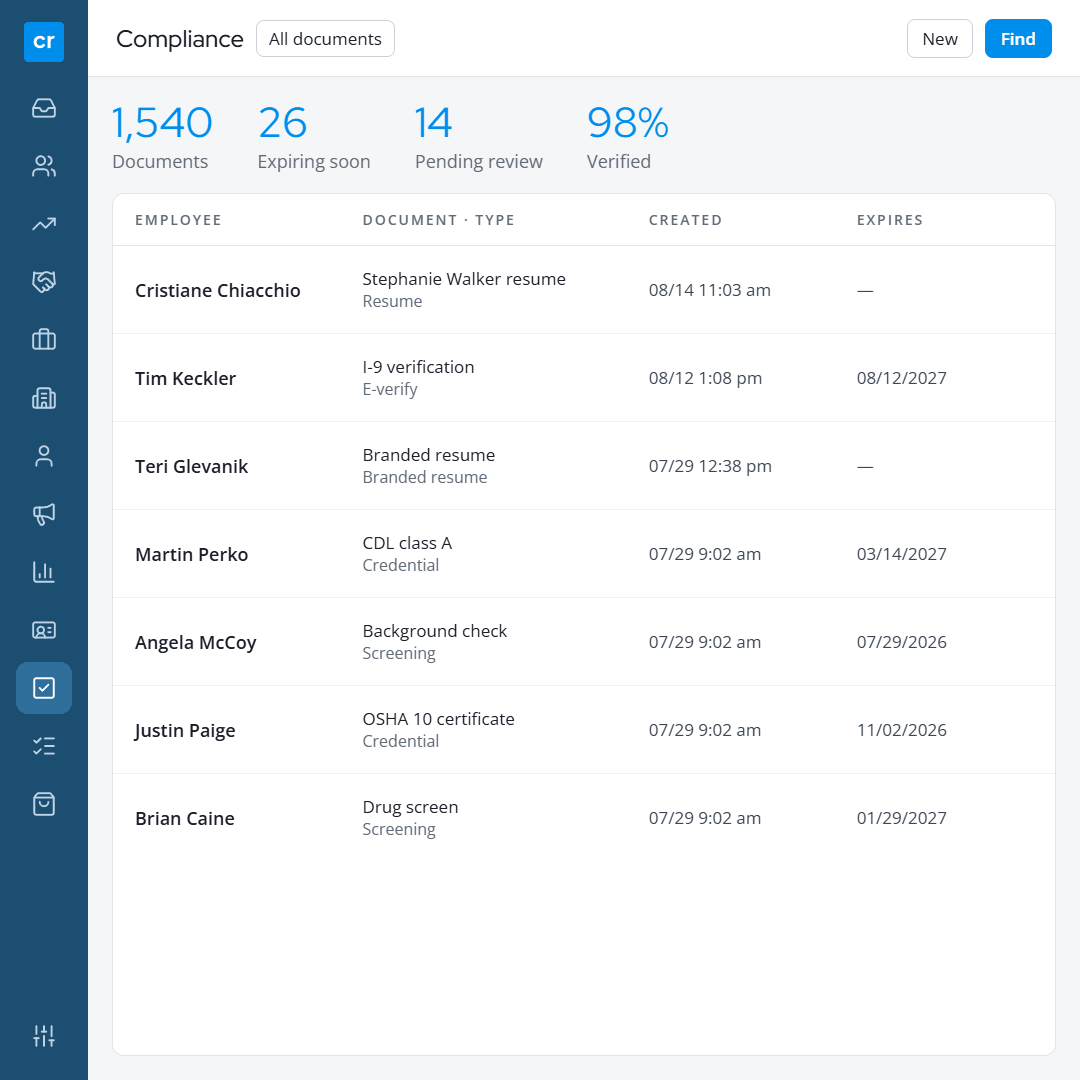
Task: Click the 1,540 Documents stat
Action: pos(162,137)
